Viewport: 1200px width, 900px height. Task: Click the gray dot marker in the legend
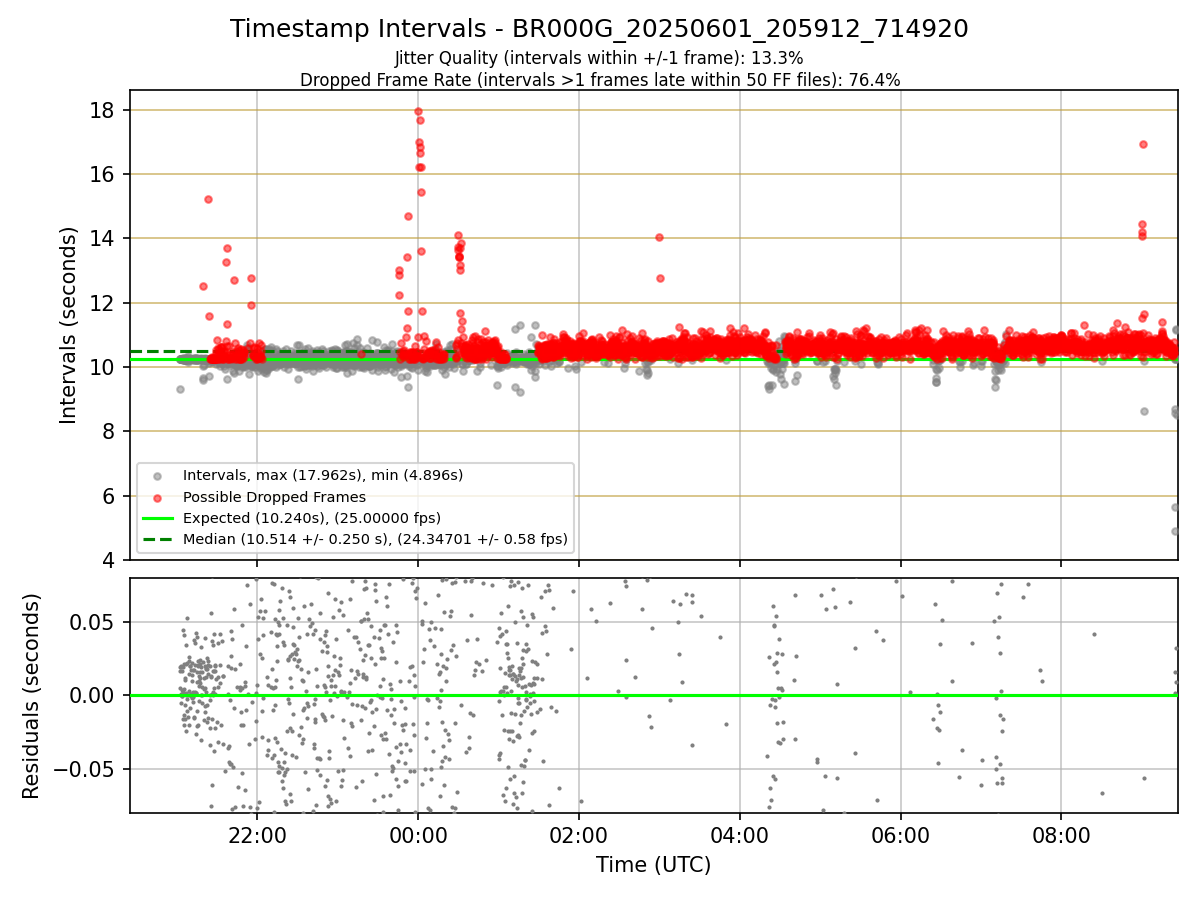coord(158,476)
